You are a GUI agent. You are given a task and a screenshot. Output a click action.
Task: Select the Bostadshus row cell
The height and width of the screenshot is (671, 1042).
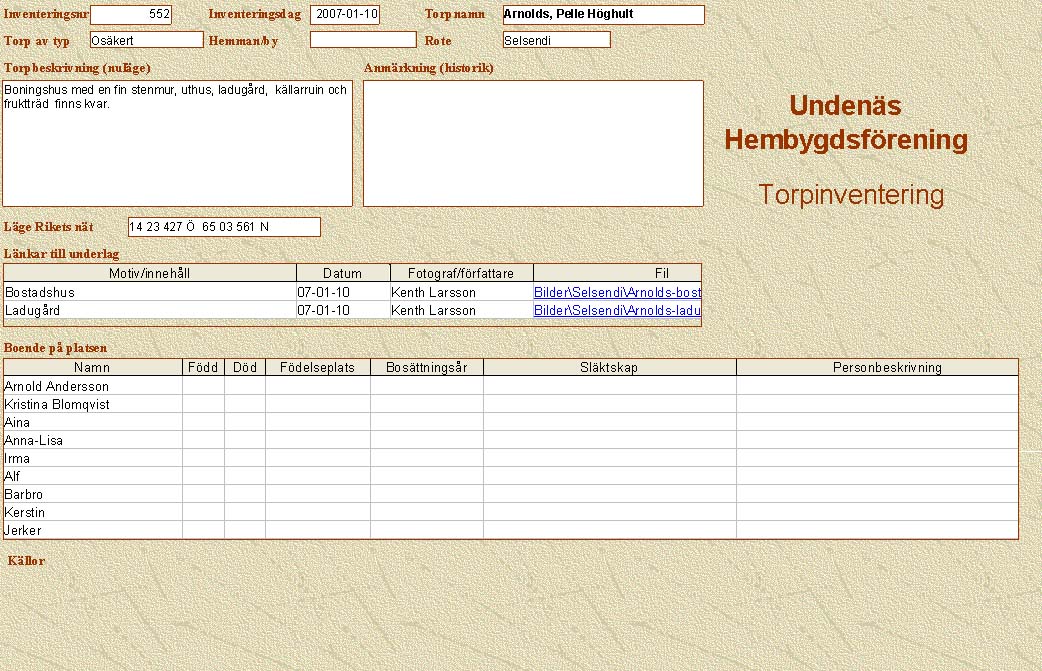150,293
